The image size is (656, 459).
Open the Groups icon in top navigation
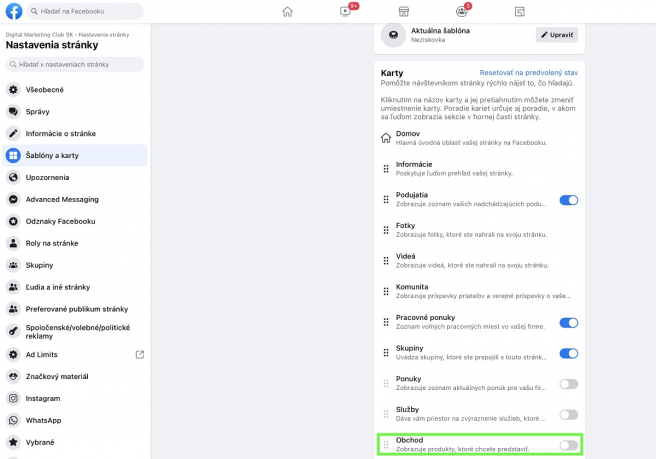pos(461,12)
